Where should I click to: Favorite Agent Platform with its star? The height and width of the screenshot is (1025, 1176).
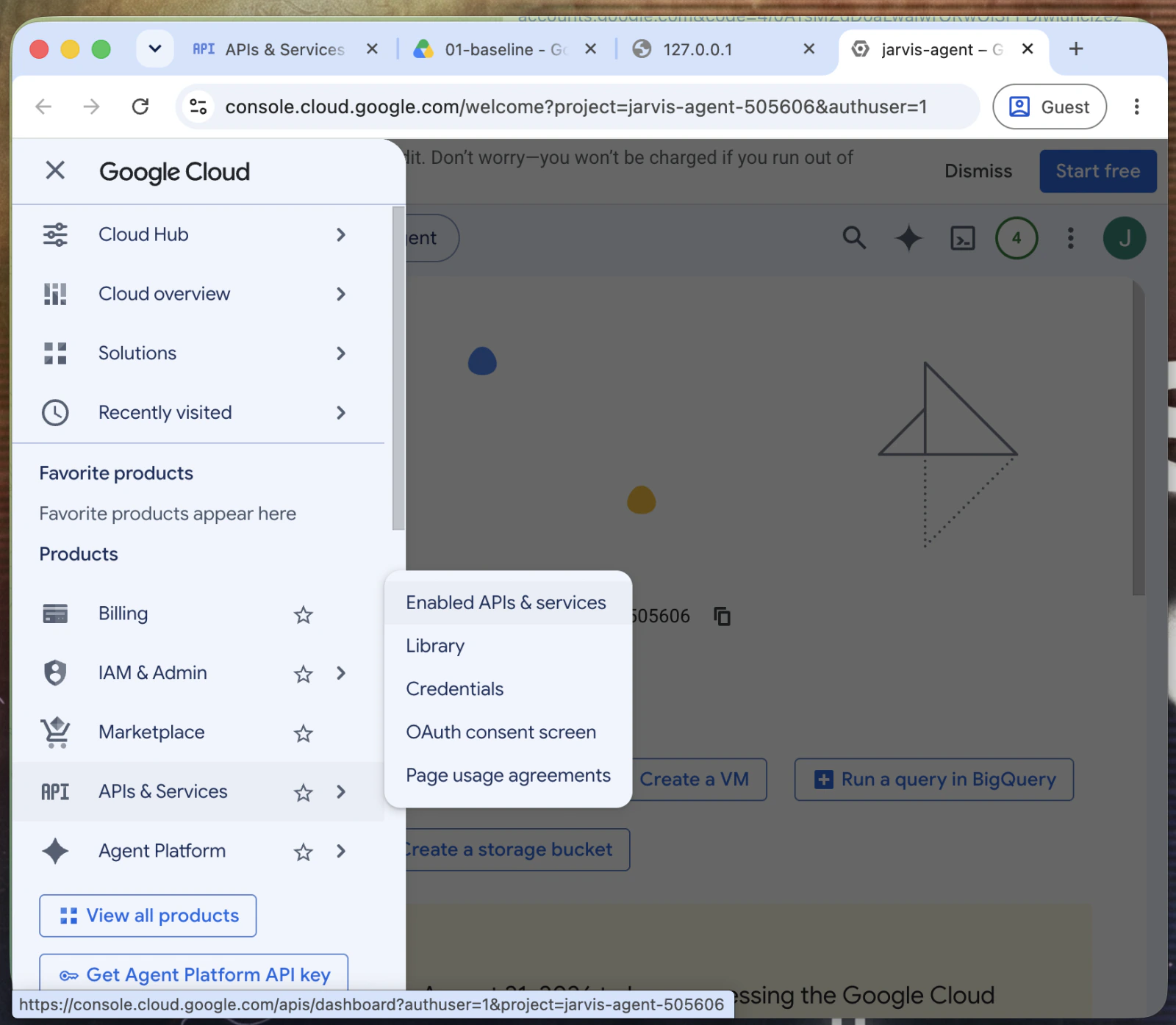pyautogui.click(x=304, y=852)
